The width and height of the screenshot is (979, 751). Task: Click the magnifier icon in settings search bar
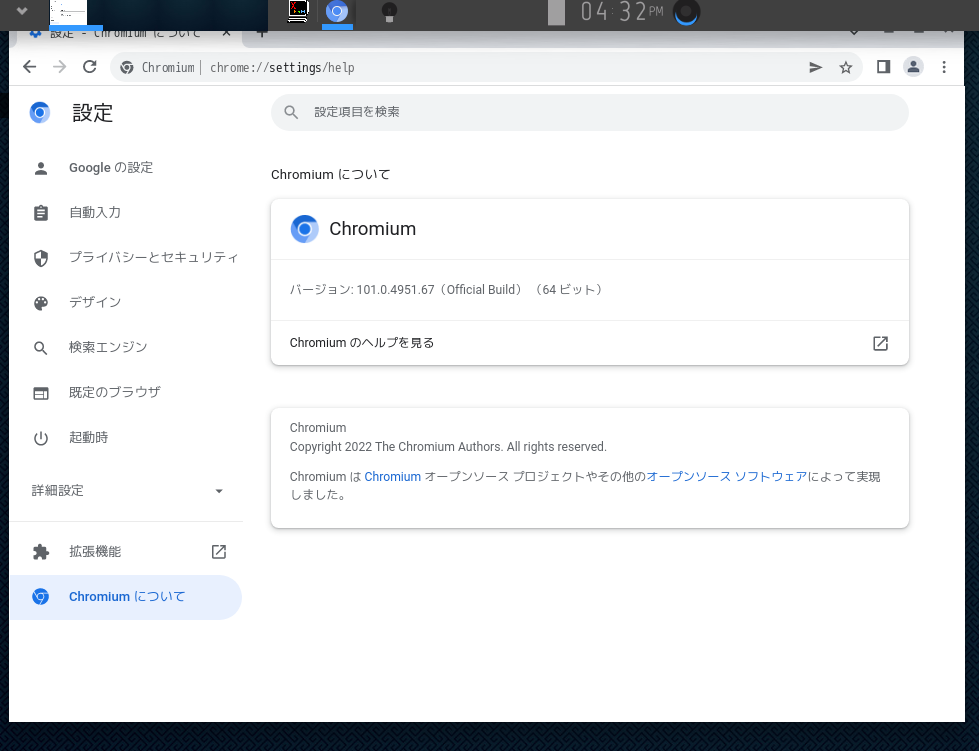click(291, 112)
